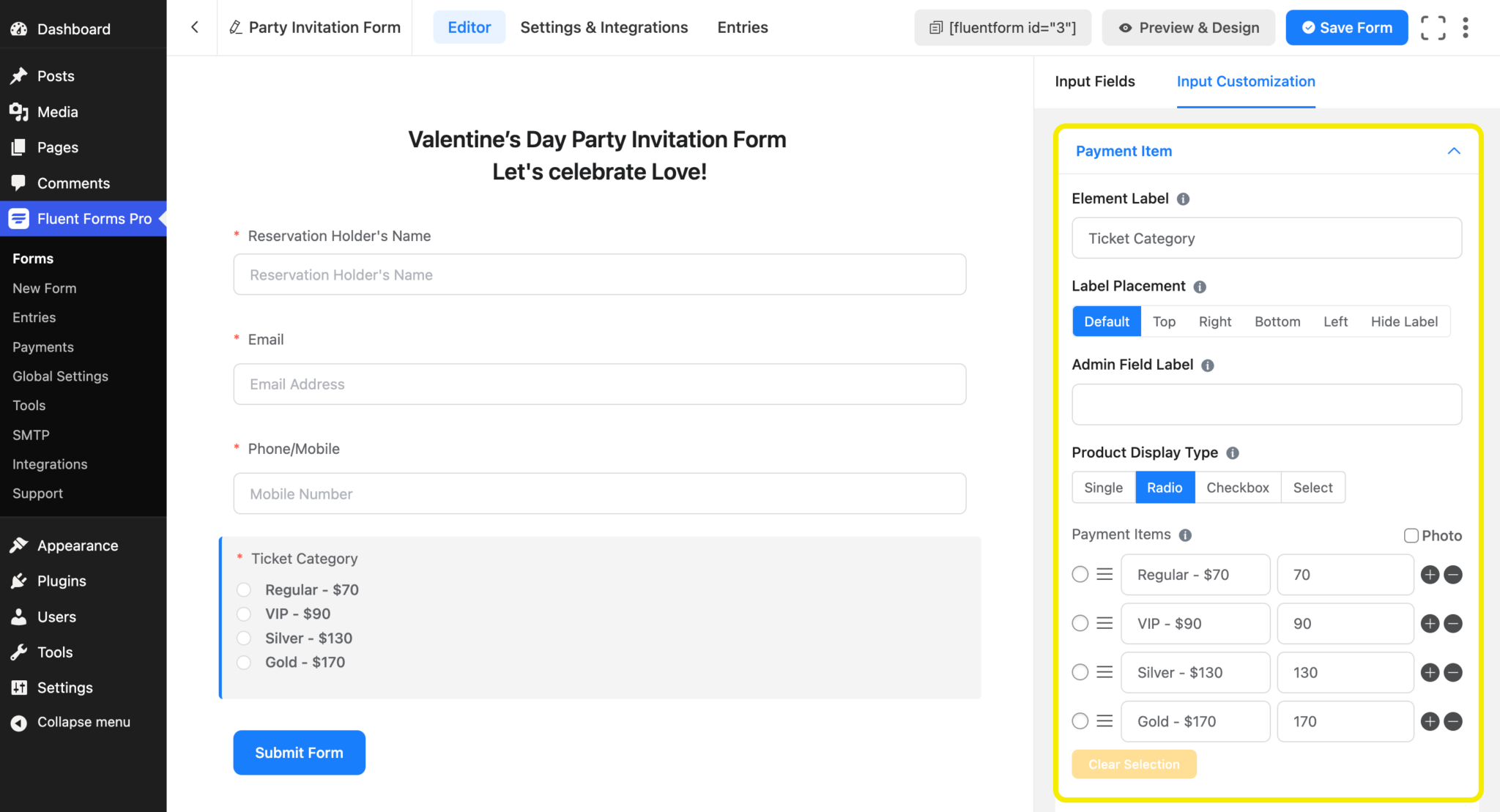
Task: Open the Input Fields tab
Action: (x=1094, y=81)
